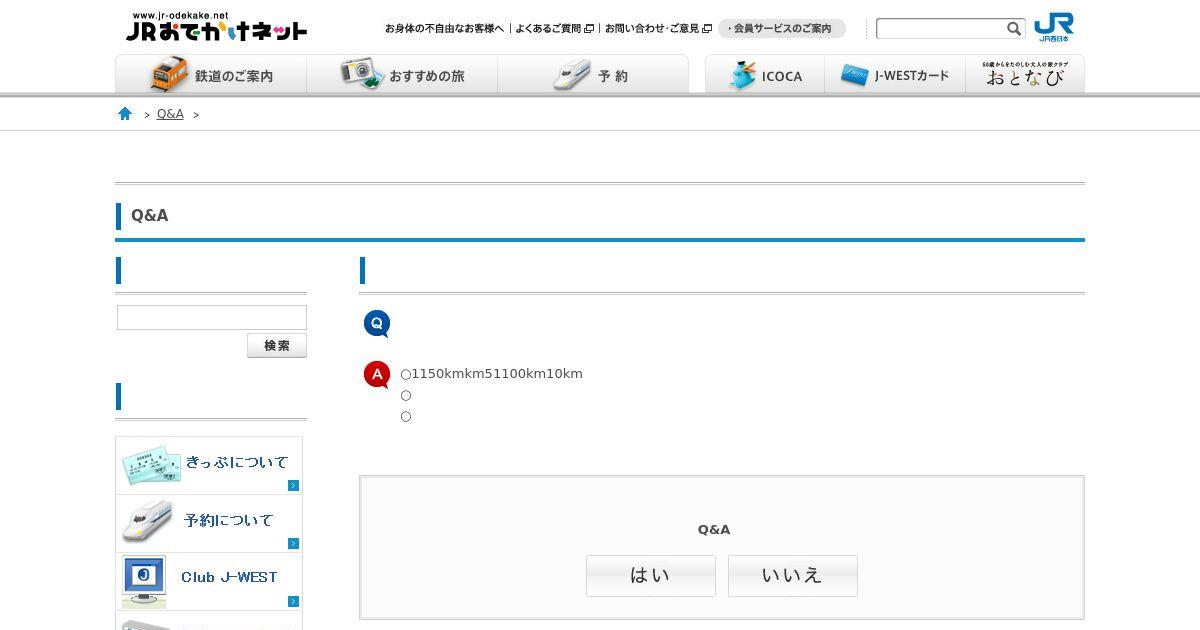Image resolution: width=1200 pixels, height=630 pixels.
Task: Click the いいえ button
Action: point(793,576)
